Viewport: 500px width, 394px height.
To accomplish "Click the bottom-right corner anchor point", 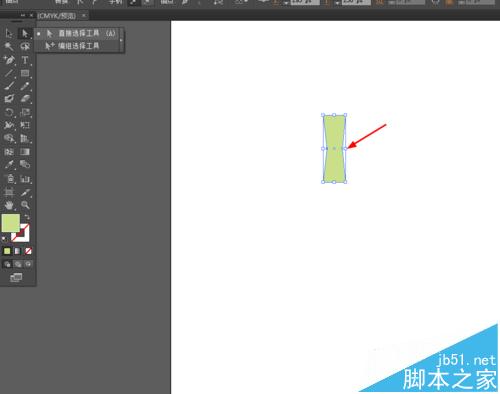I will click(345, 182).
